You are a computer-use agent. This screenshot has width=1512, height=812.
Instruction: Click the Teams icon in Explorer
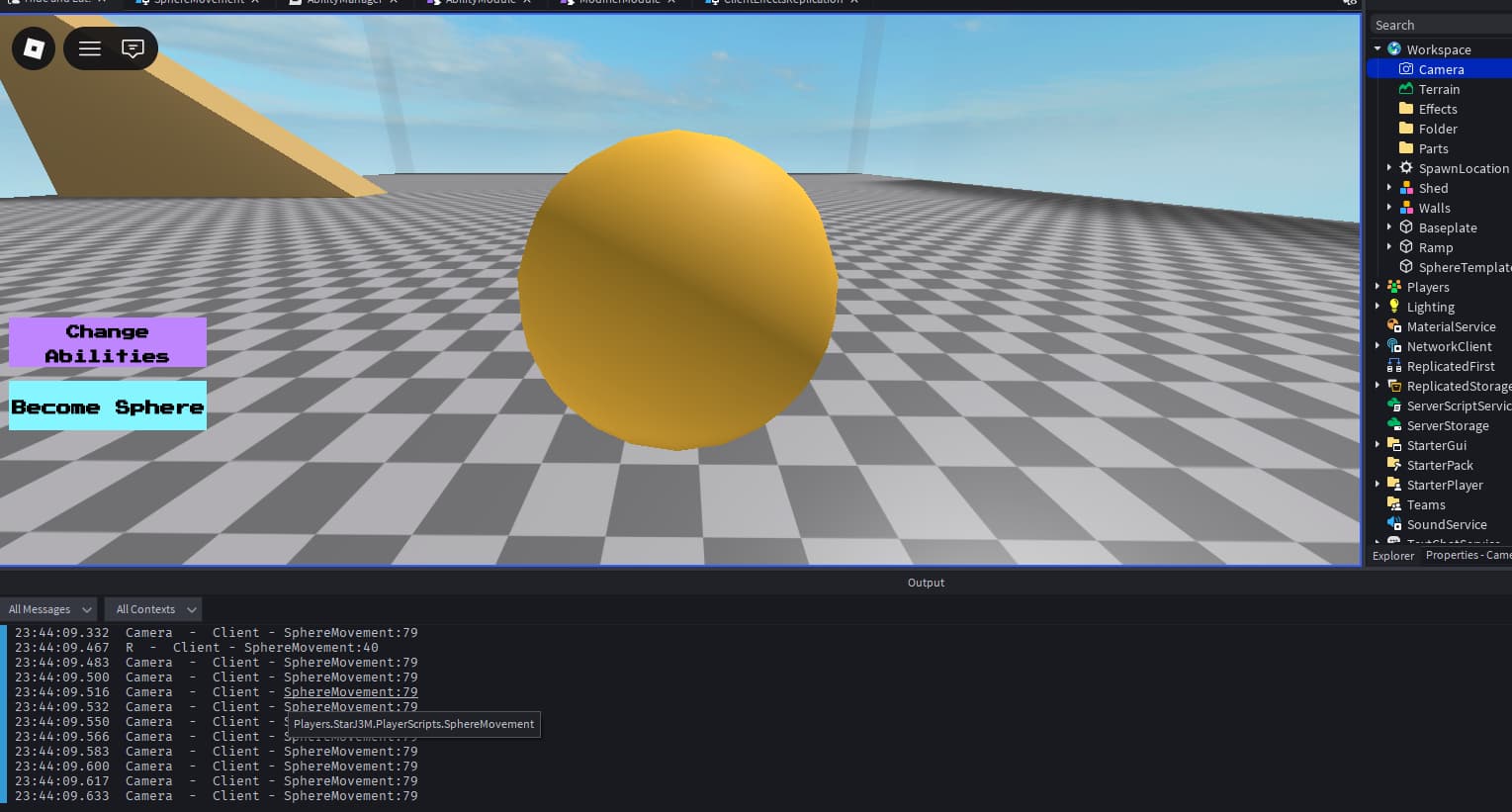[x=1394, y=504]
